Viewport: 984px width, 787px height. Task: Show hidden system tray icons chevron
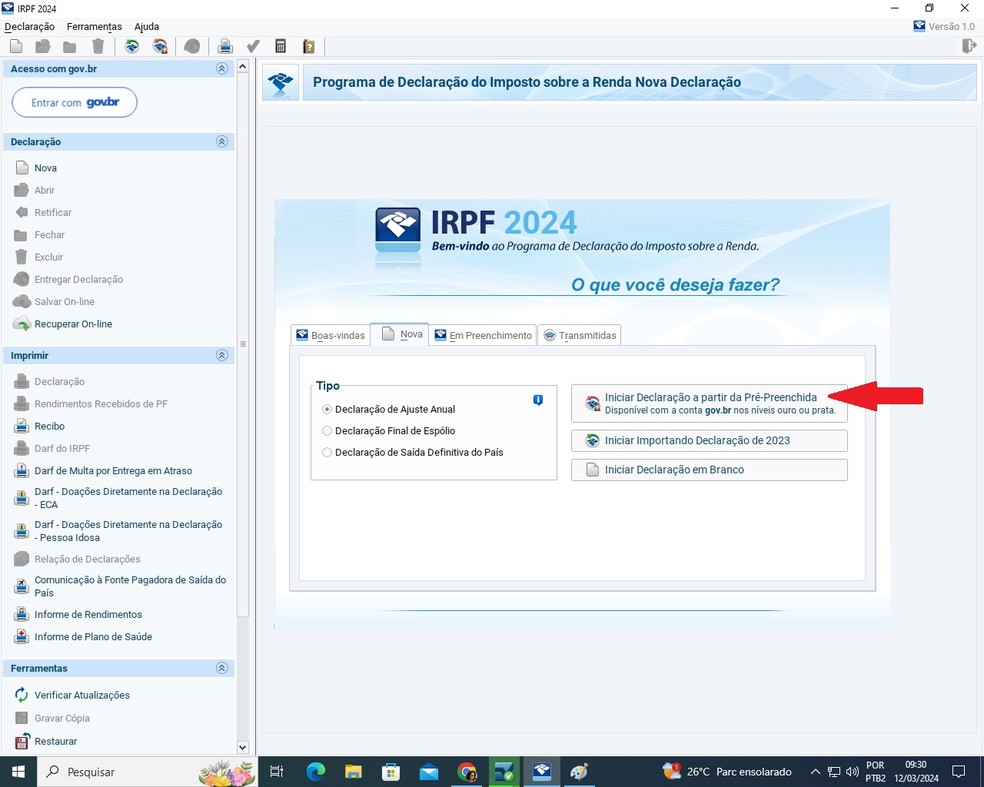pos(815,771)
